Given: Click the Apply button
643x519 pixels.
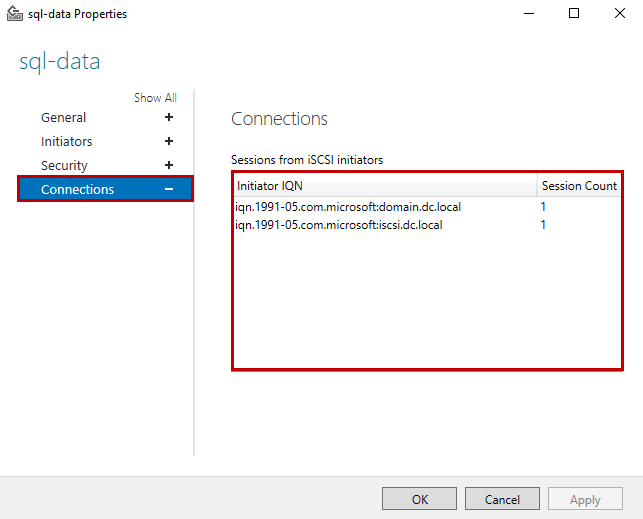Looking at the screenshot, I should [585, 499].
